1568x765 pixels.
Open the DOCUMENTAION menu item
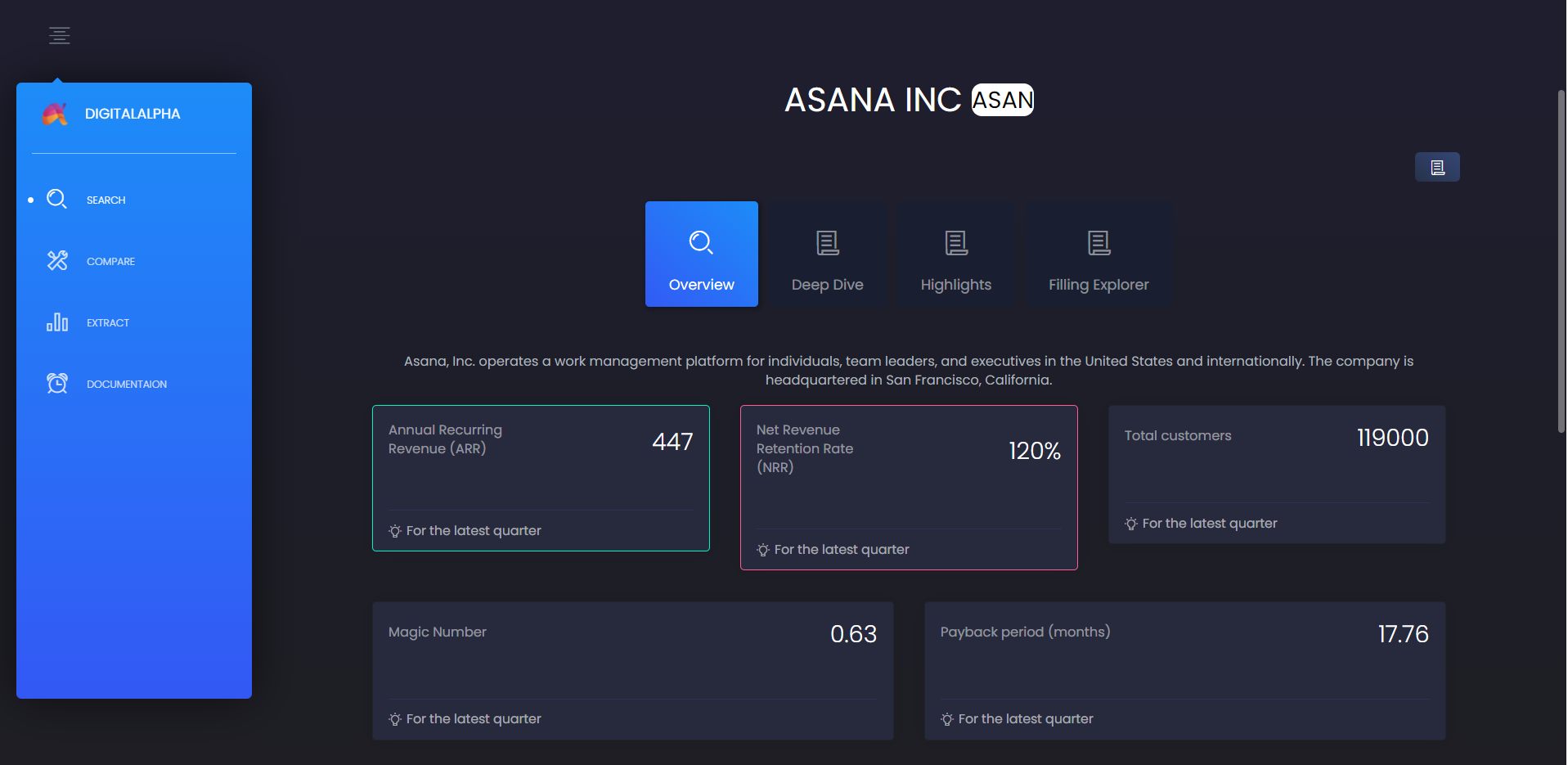(x=127, y=385)
